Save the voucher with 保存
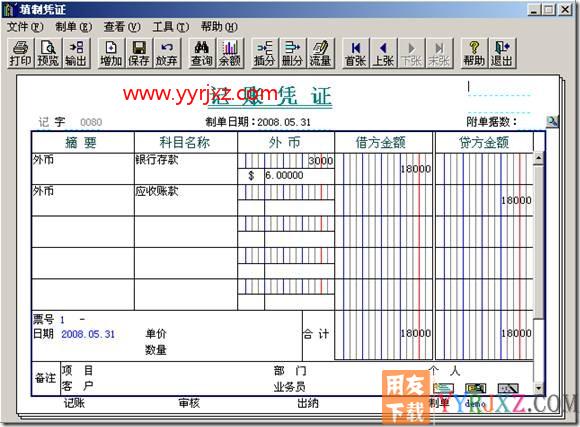This screenshot has width=580, height=427. (x=139, y=53)
